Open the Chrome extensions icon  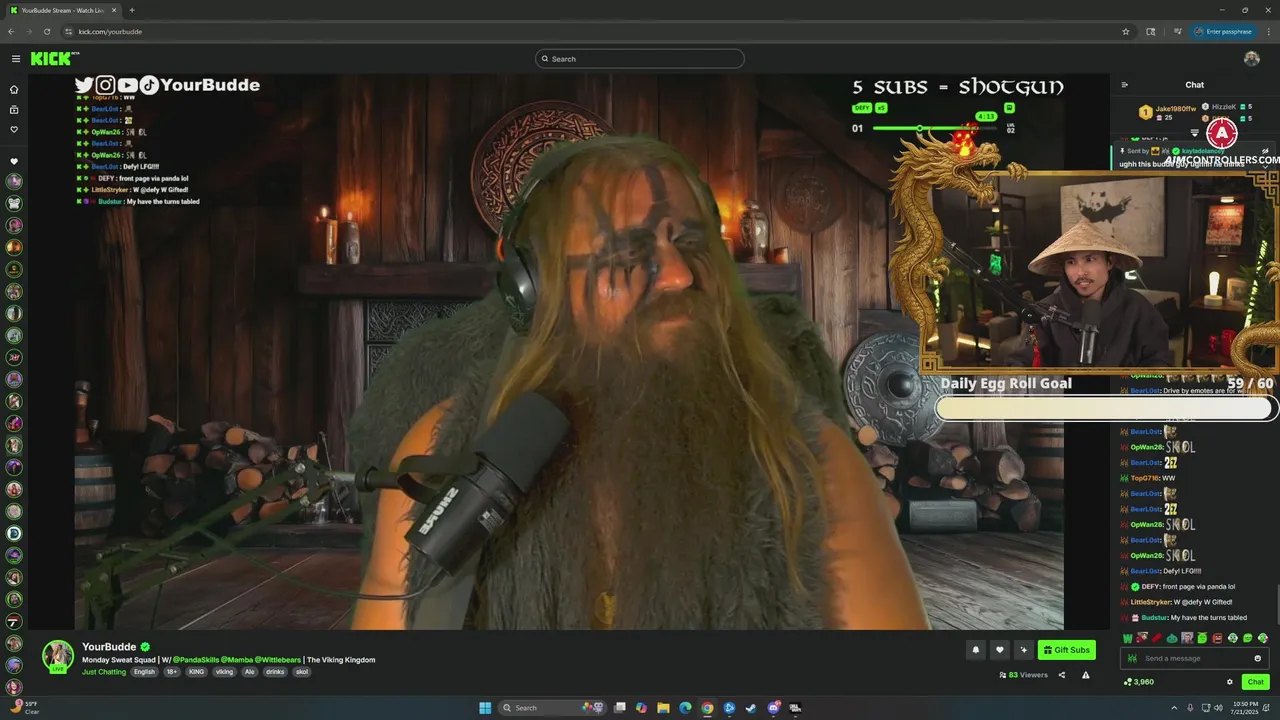[x=1151, y=31]
